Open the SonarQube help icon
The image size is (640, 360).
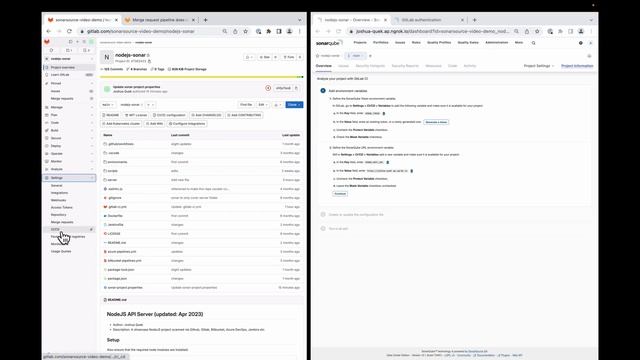point(581,43)
